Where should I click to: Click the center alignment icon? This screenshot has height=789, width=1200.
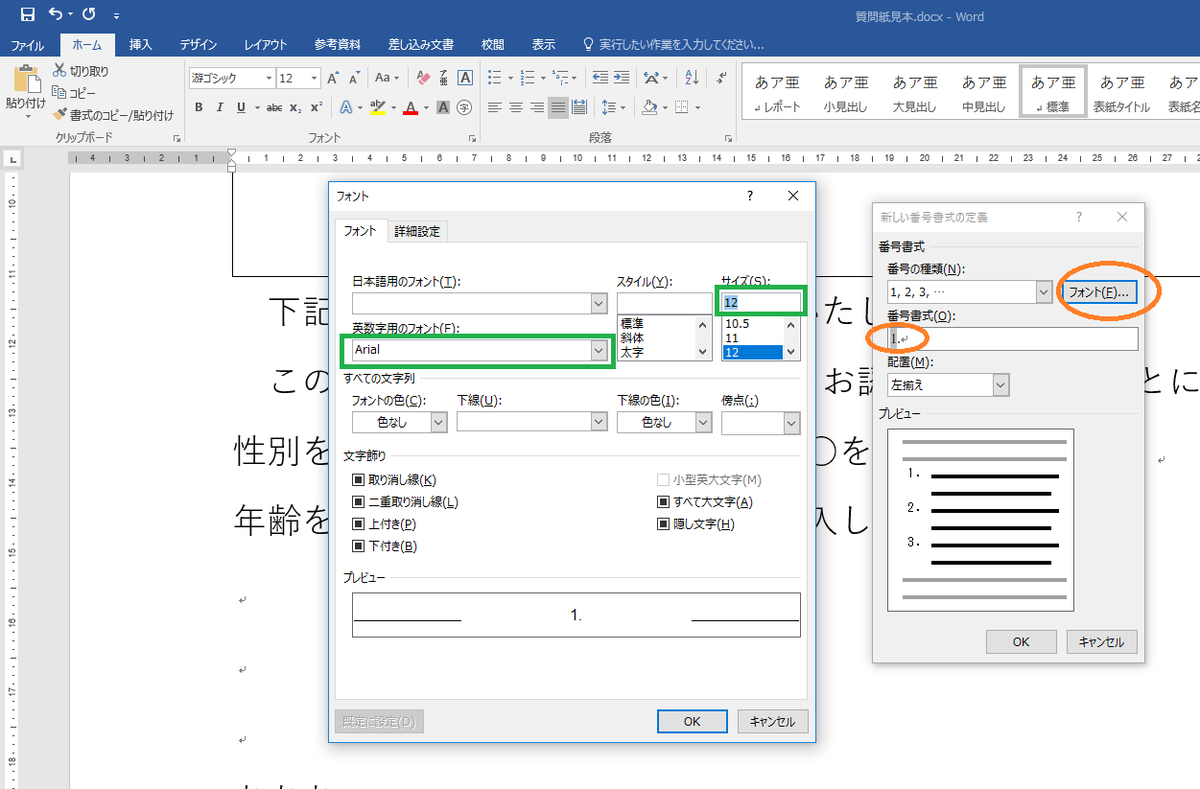pyautogui.click(x=516, y=107)
